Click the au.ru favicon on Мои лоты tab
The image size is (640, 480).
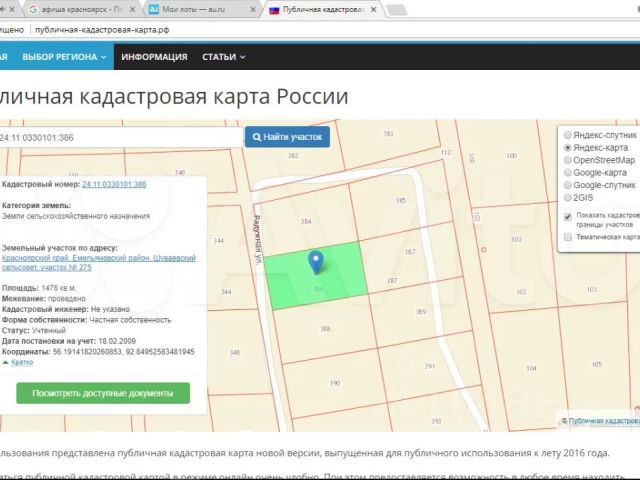pyautogui.click(x=153, y=9)
